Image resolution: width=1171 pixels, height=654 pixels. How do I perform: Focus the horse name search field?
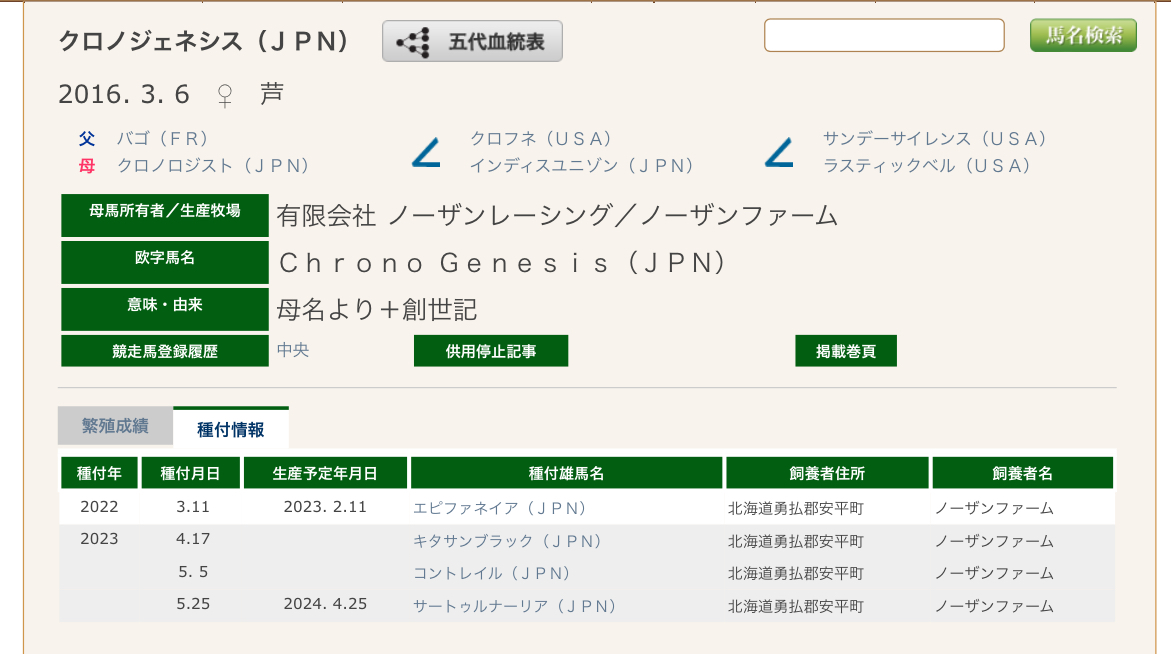coord(884,35)
